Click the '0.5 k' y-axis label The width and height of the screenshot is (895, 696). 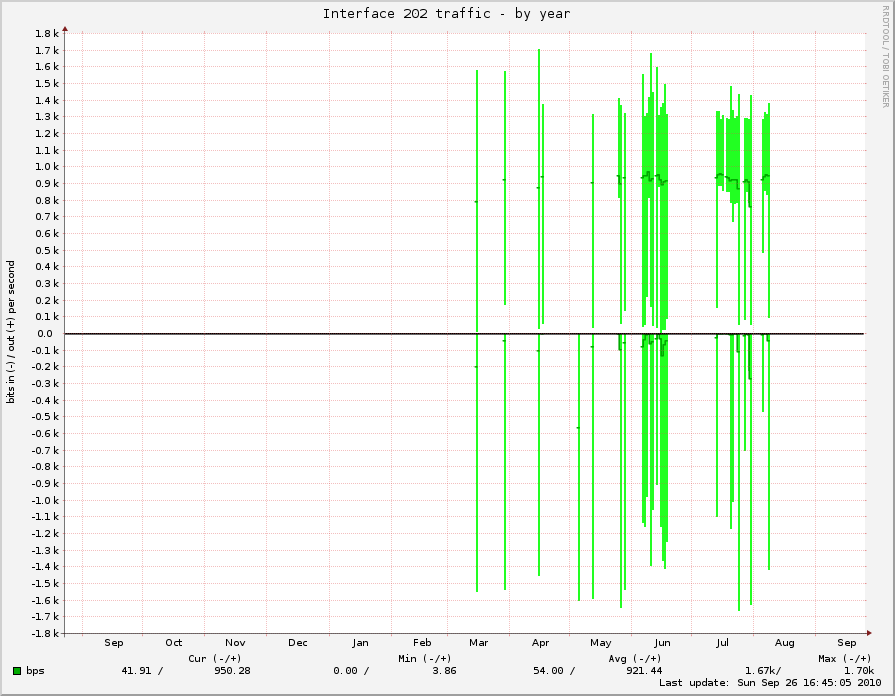(47, 250)
